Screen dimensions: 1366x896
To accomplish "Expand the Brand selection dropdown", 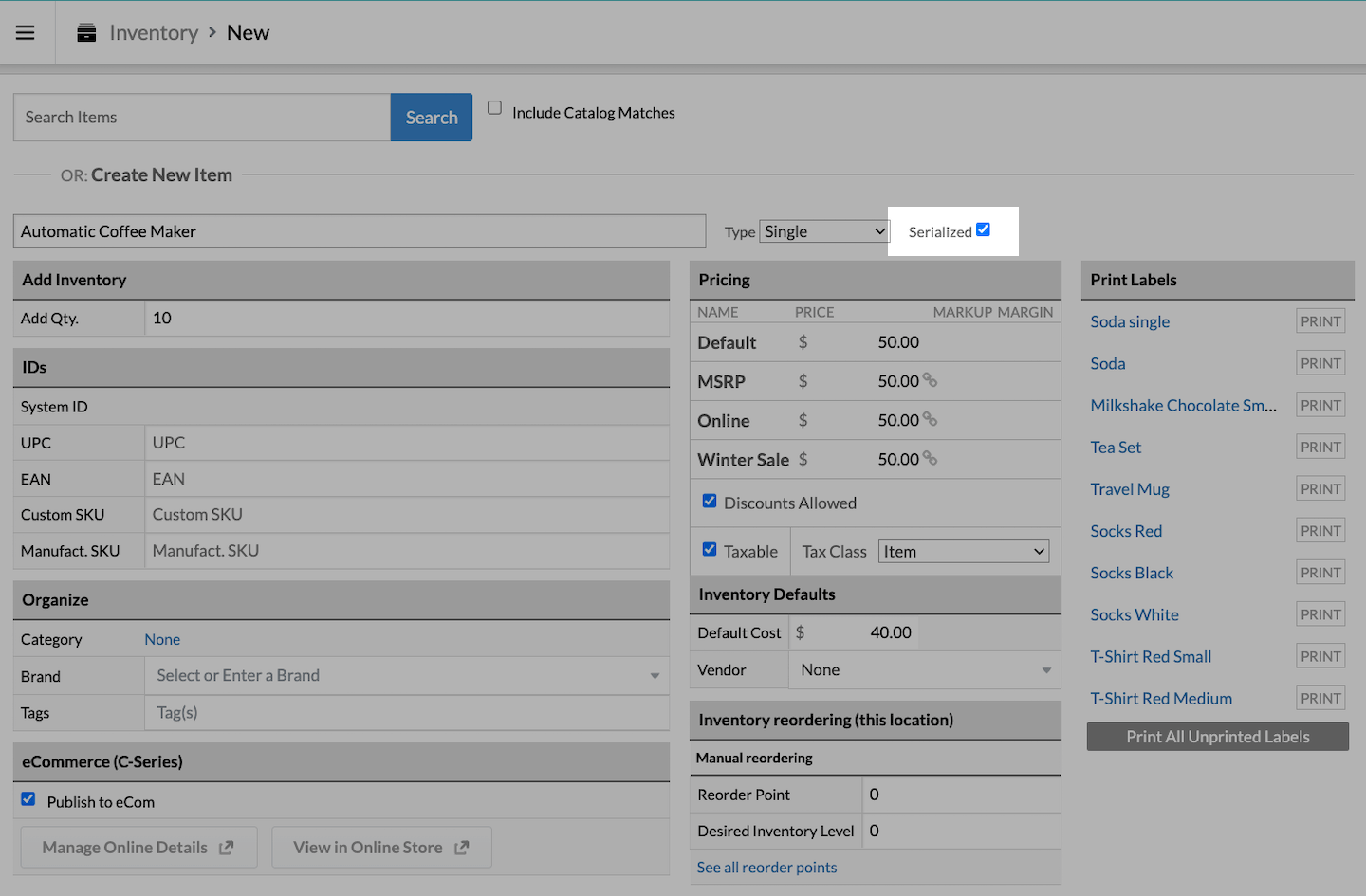I will [655, 676].
